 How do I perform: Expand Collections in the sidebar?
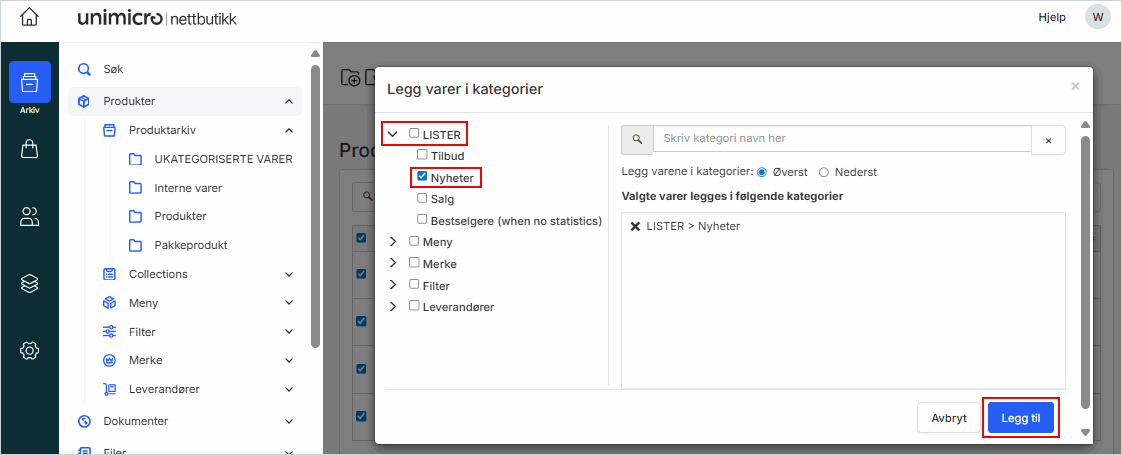tap(289, 274)
